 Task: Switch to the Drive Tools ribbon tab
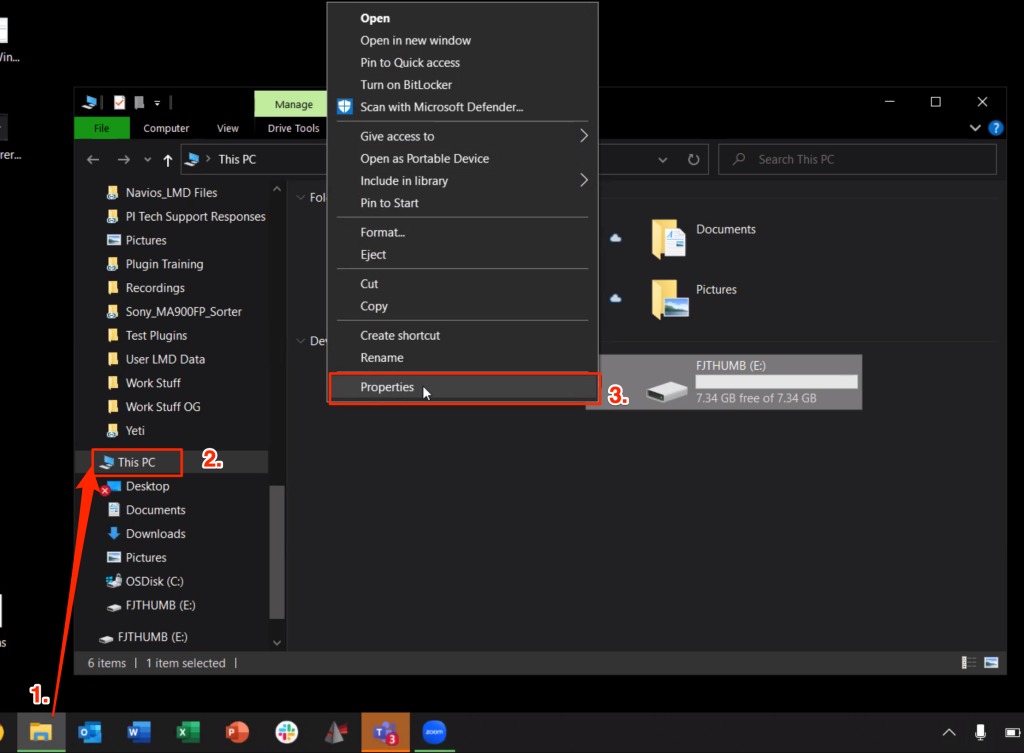pos(293,128)
